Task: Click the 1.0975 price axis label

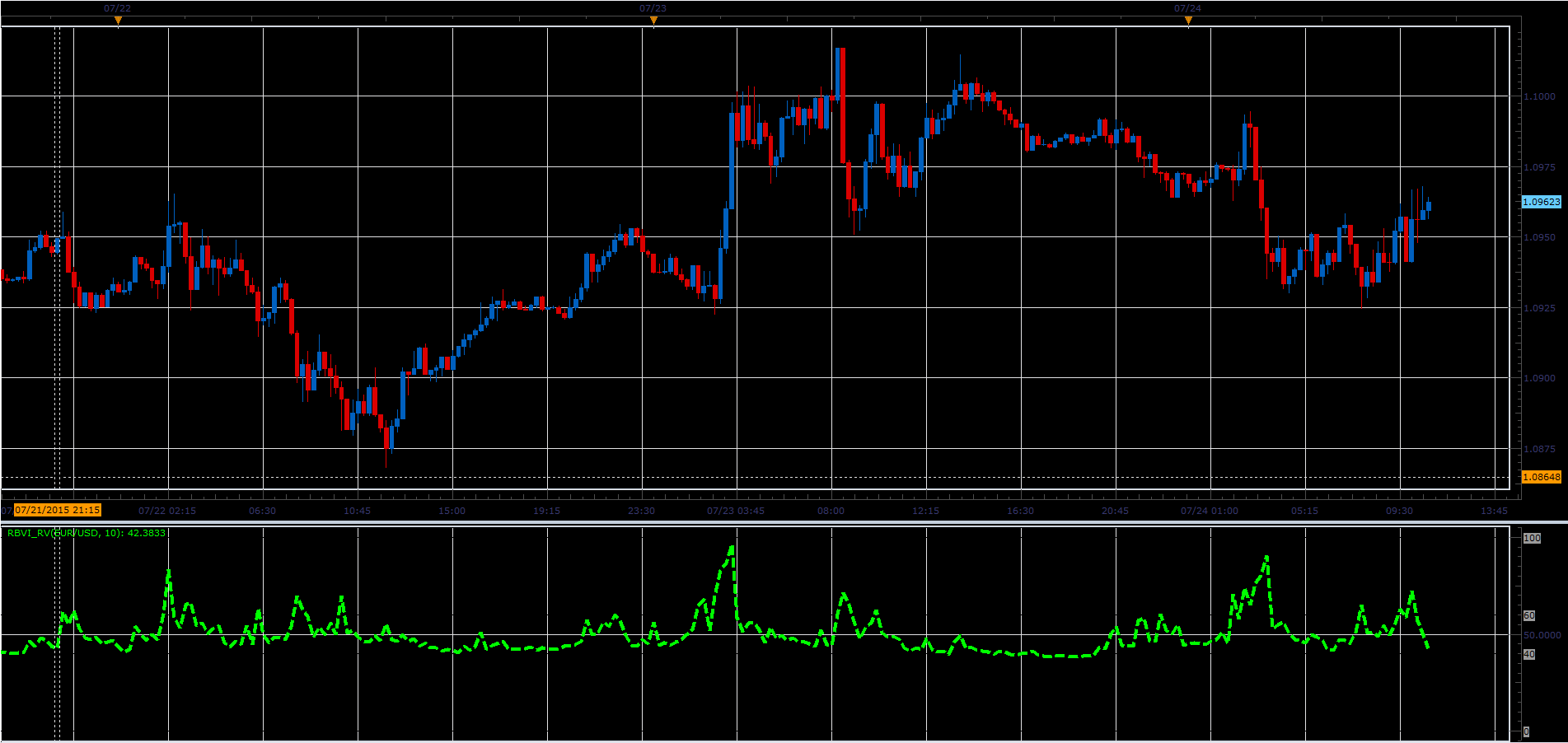Action: pos(1539,167)
